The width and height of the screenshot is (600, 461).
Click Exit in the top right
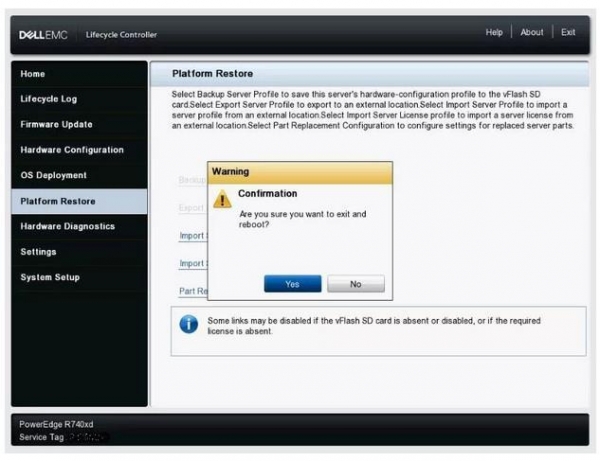point(568,32)
